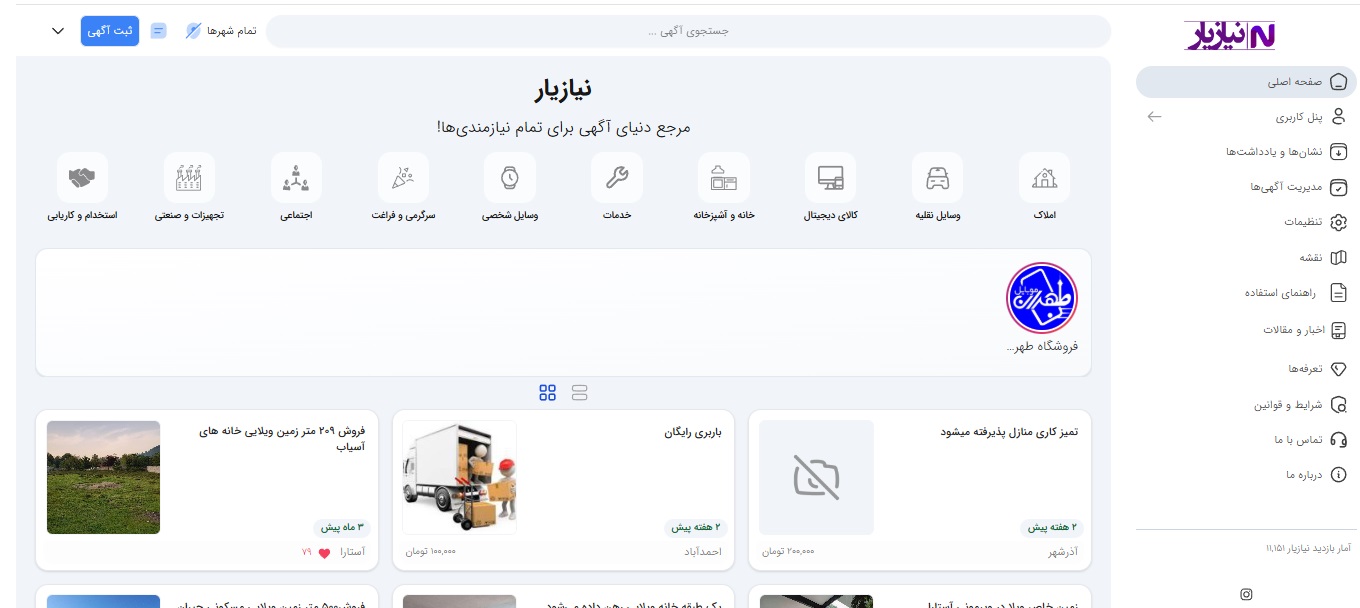
Task: Select the املاک (Real Estate) category icon
Action: click(1044, 177)
